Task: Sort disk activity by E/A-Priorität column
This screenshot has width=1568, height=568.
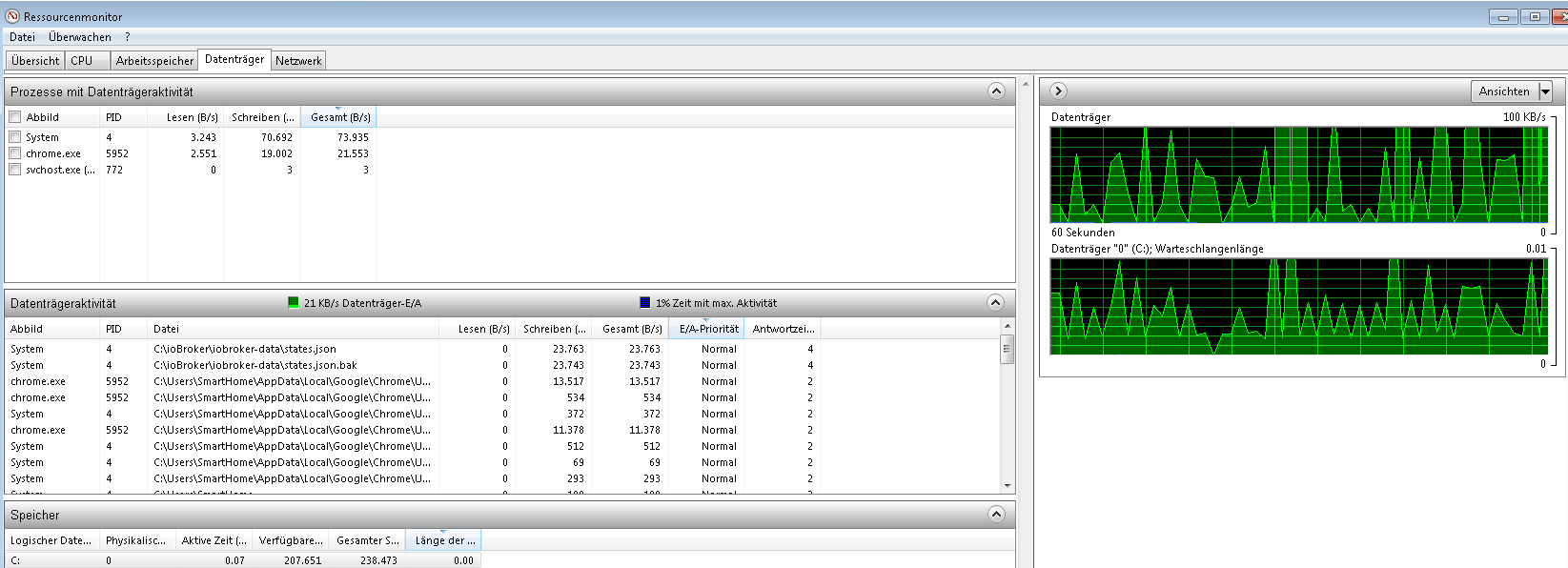Action: pyautogui.click(x=706, y=329)
